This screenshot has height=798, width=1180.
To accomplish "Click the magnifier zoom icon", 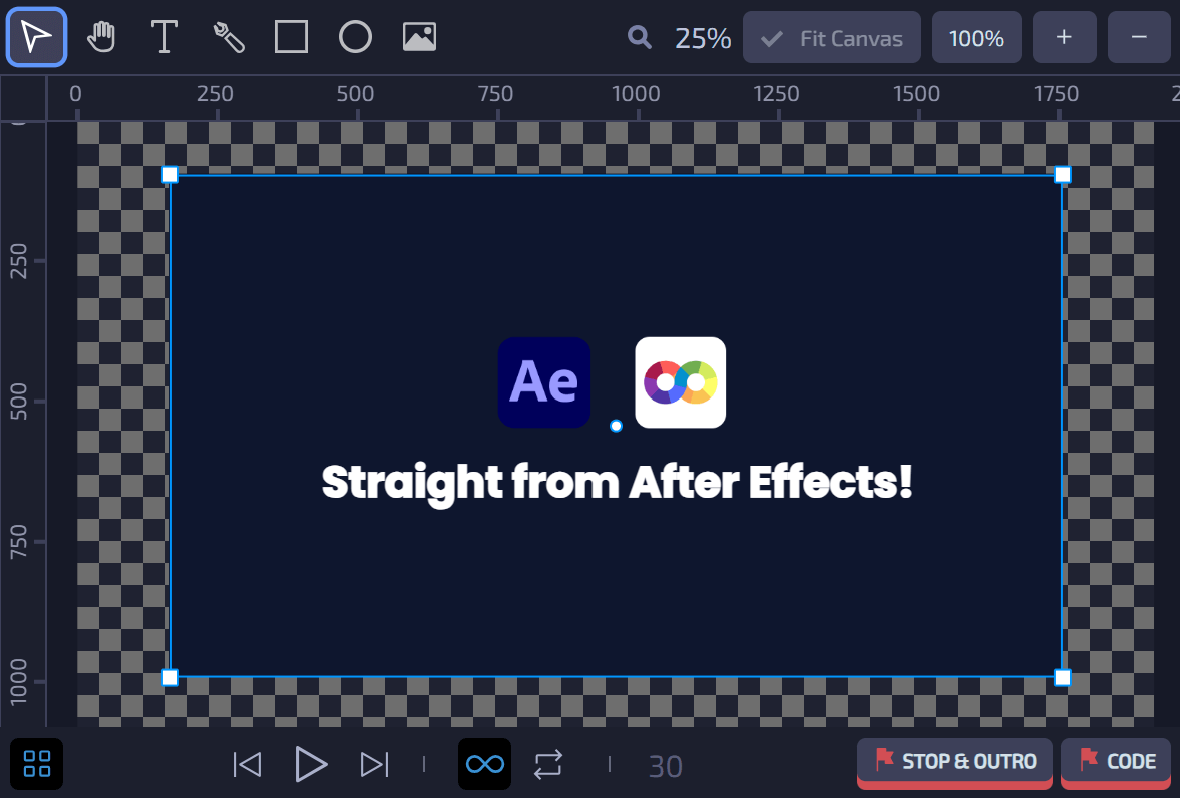I will click(640, 37).
